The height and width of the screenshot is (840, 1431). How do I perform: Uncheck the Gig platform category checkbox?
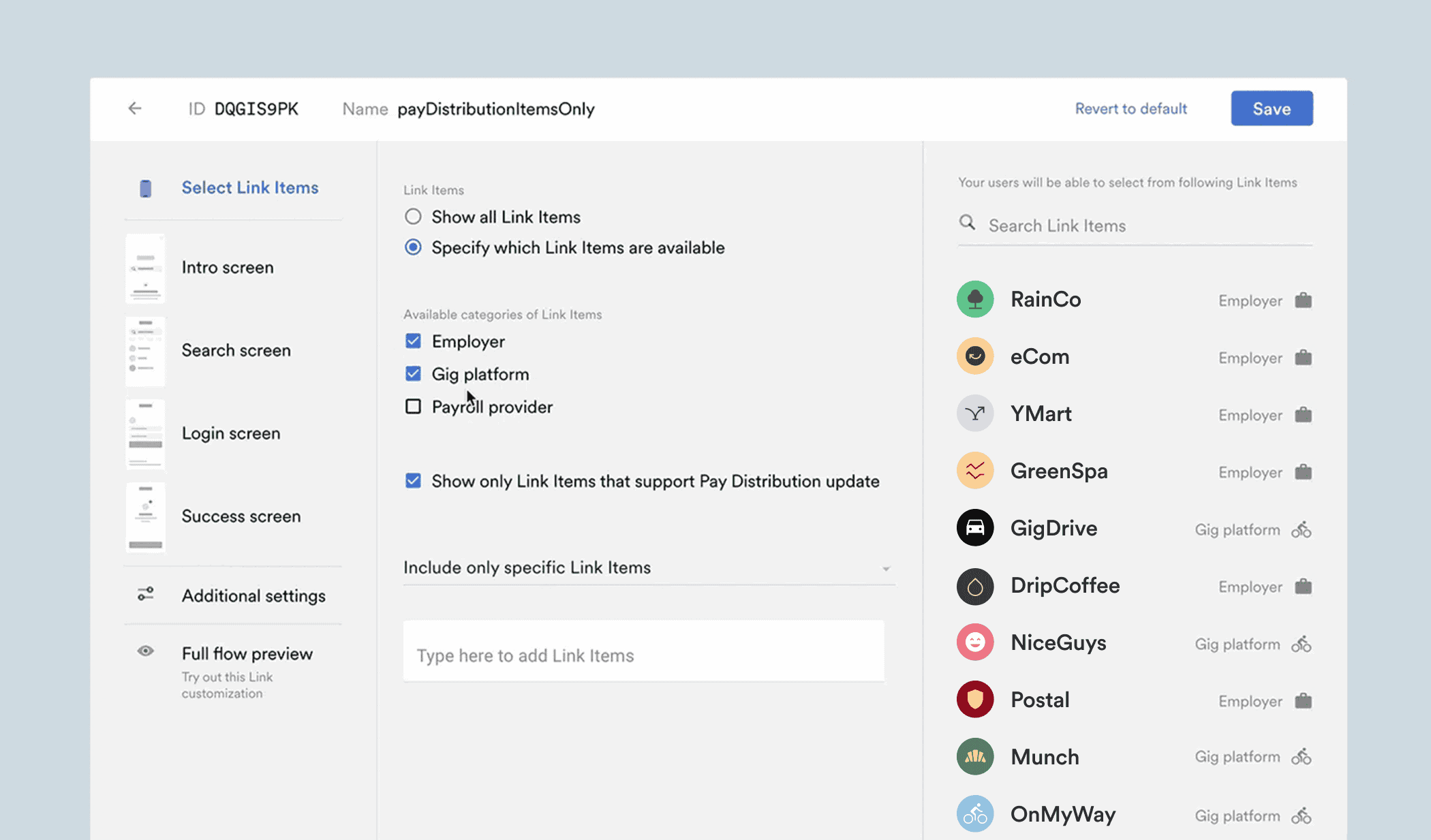pyautogui.click(x=413, y=373)
